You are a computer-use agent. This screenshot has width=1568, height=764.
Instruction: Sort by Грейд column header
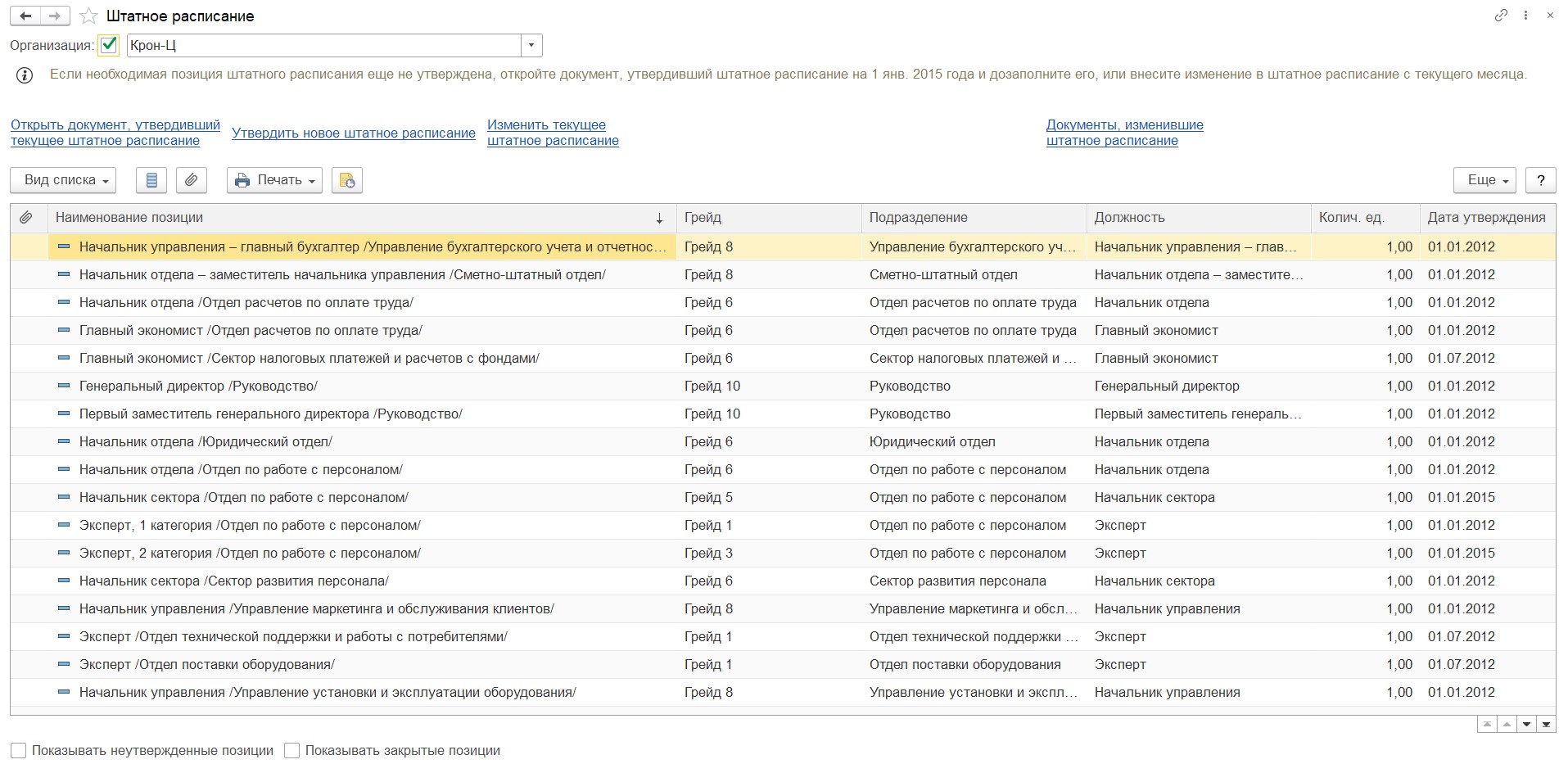click(769, 218)
